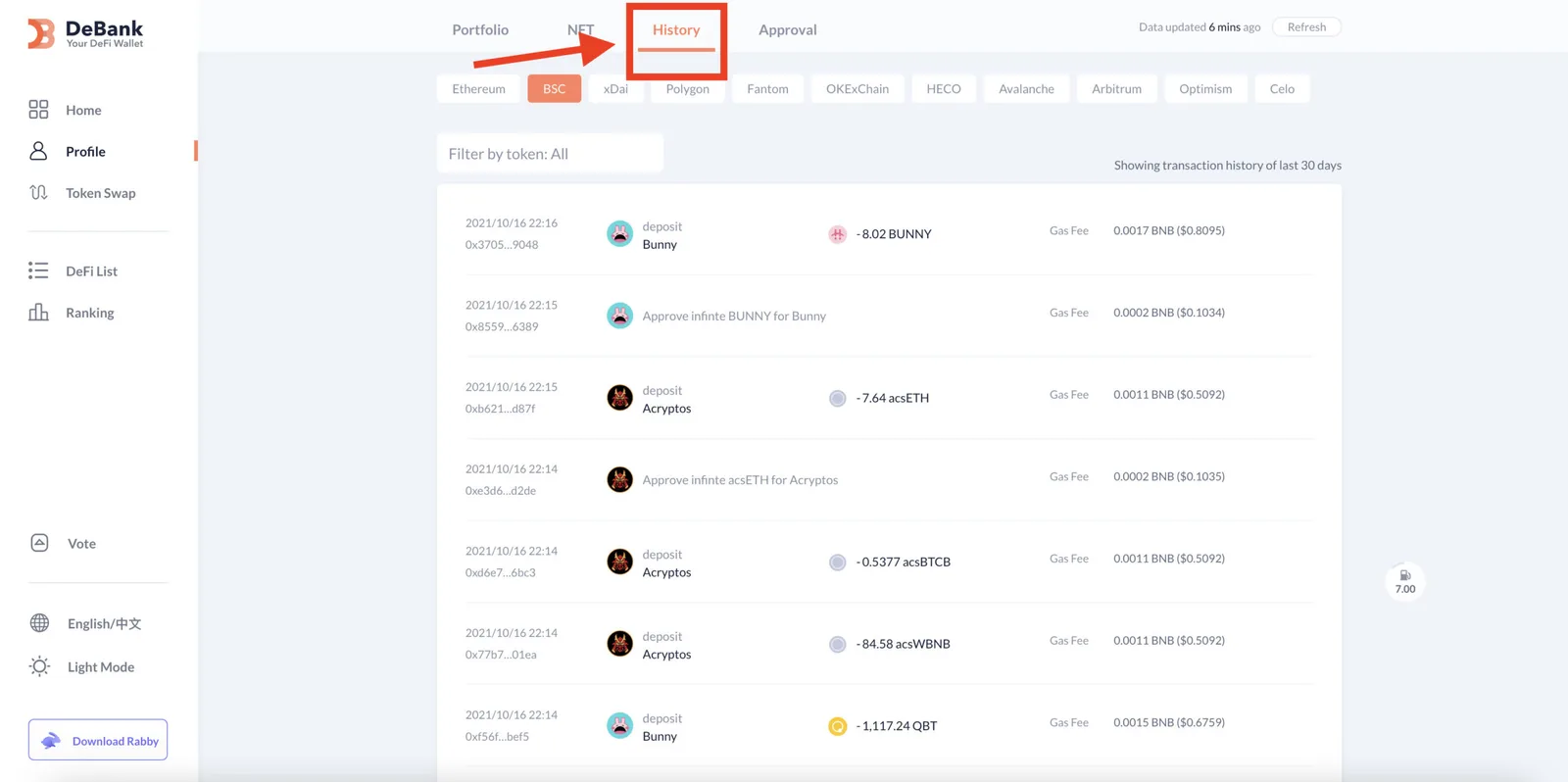Click Bunny protocol icon on 22:16 deposit
The height and width of the screenshot is (782, 1568).
[x=619, y=234]
